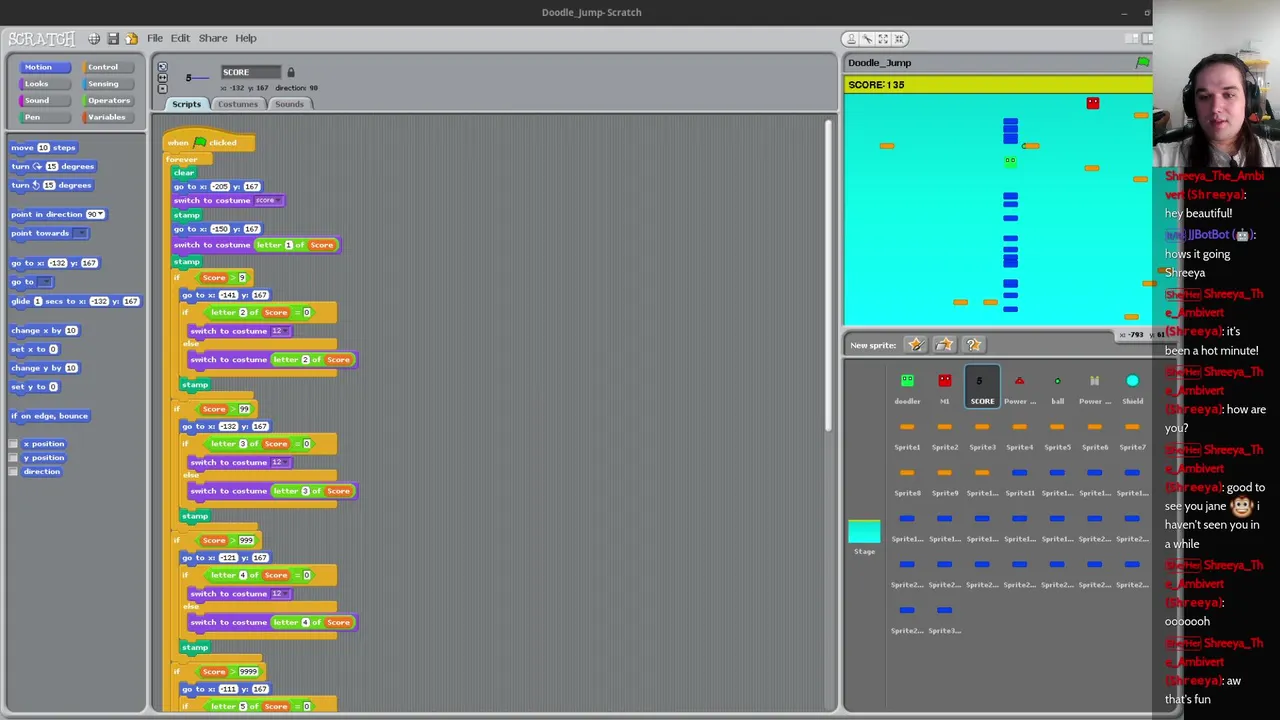
Task: Switch to the Costumes tab
Action: click(238, 104)
